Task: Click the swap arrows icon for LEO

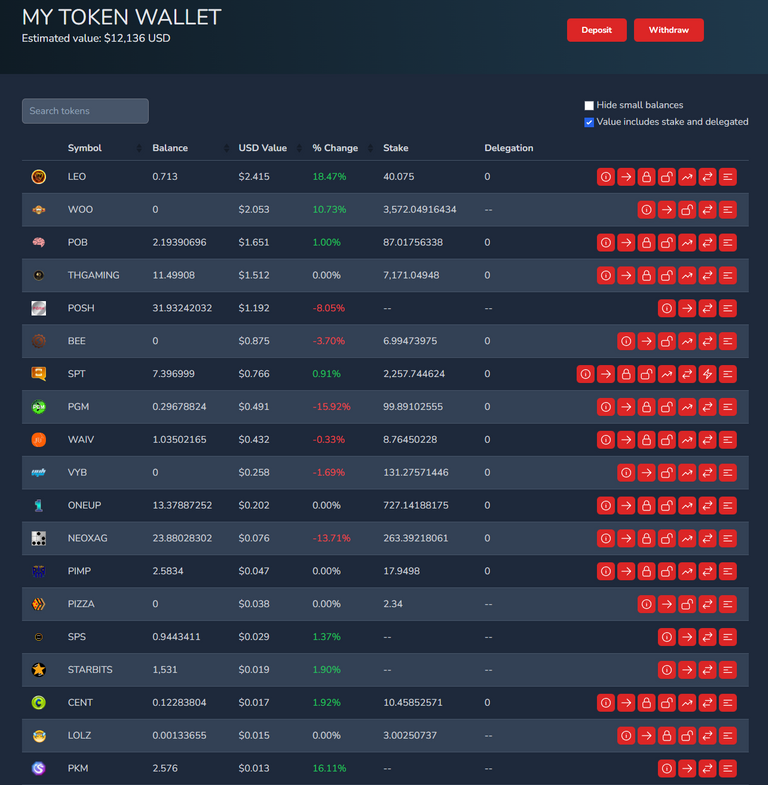Action: tap(707, 177)
